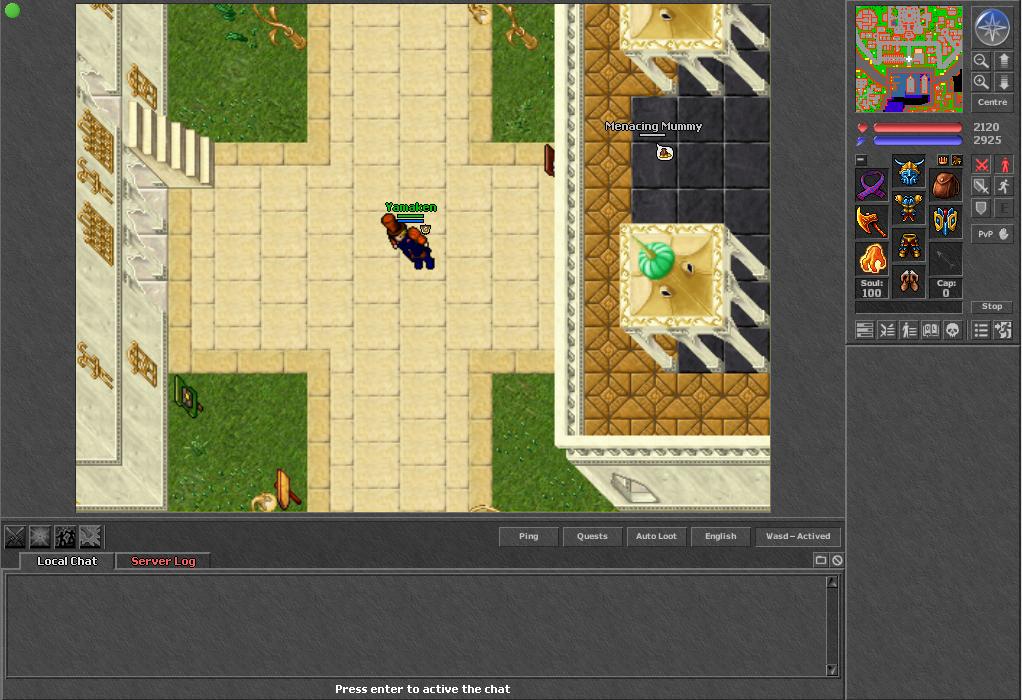Screen dimensions: 1022x700
Task: Click the horned blue helmet slot
Action: coord(909,171)
